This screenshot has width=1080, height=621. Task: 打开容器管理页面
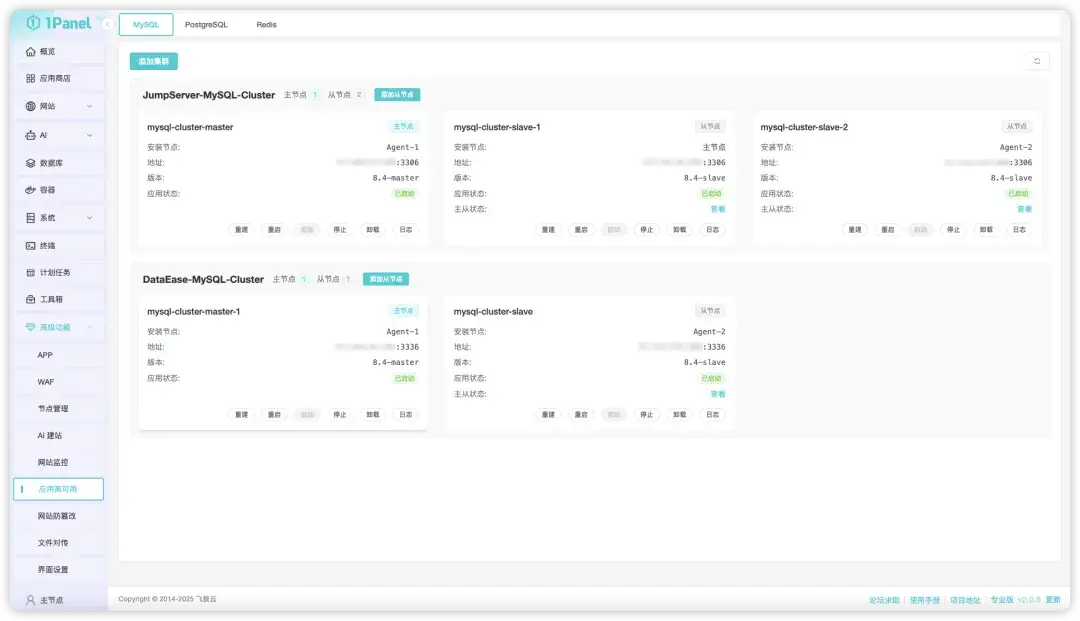tap(46, 189)
